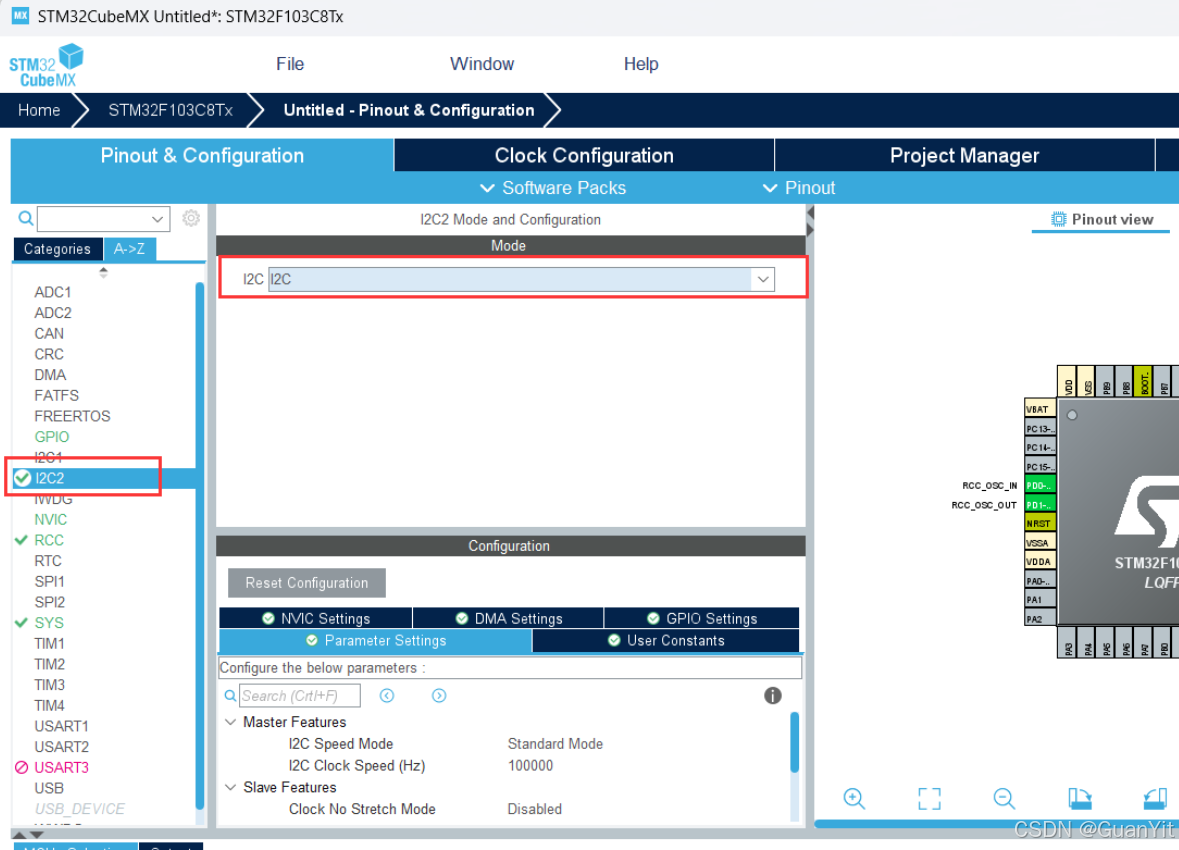
Task: Click the green PD1 RCC_OSC_OUT pin
Action: point(1040,505)
